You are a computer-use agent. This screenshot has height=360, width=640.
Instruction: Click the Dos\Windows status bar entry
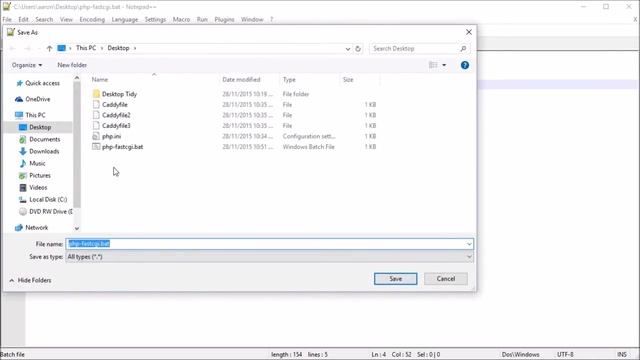pos(520,354)
